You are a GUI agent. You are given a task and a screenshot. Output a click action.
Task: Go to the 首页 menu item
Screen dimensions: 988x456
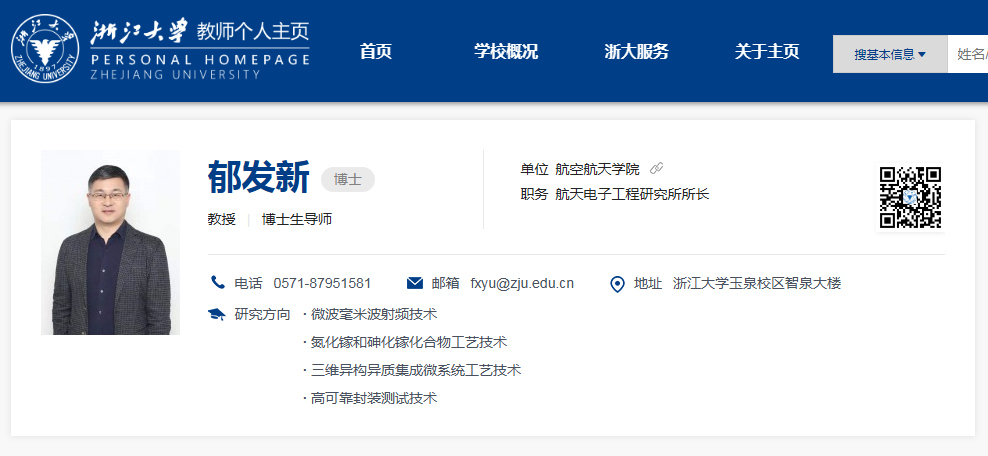[x=376, y=52]
